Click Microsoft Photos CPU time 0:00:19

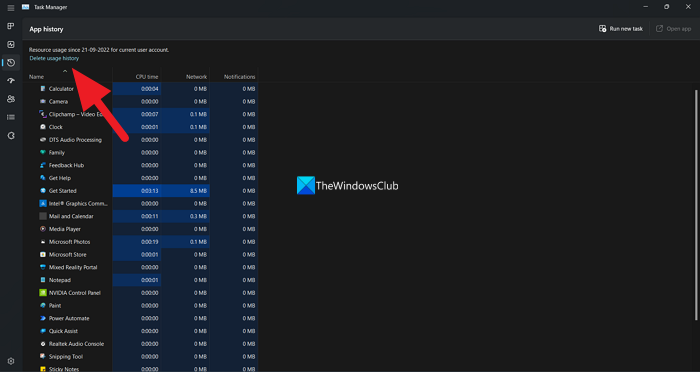coord(137,242)
